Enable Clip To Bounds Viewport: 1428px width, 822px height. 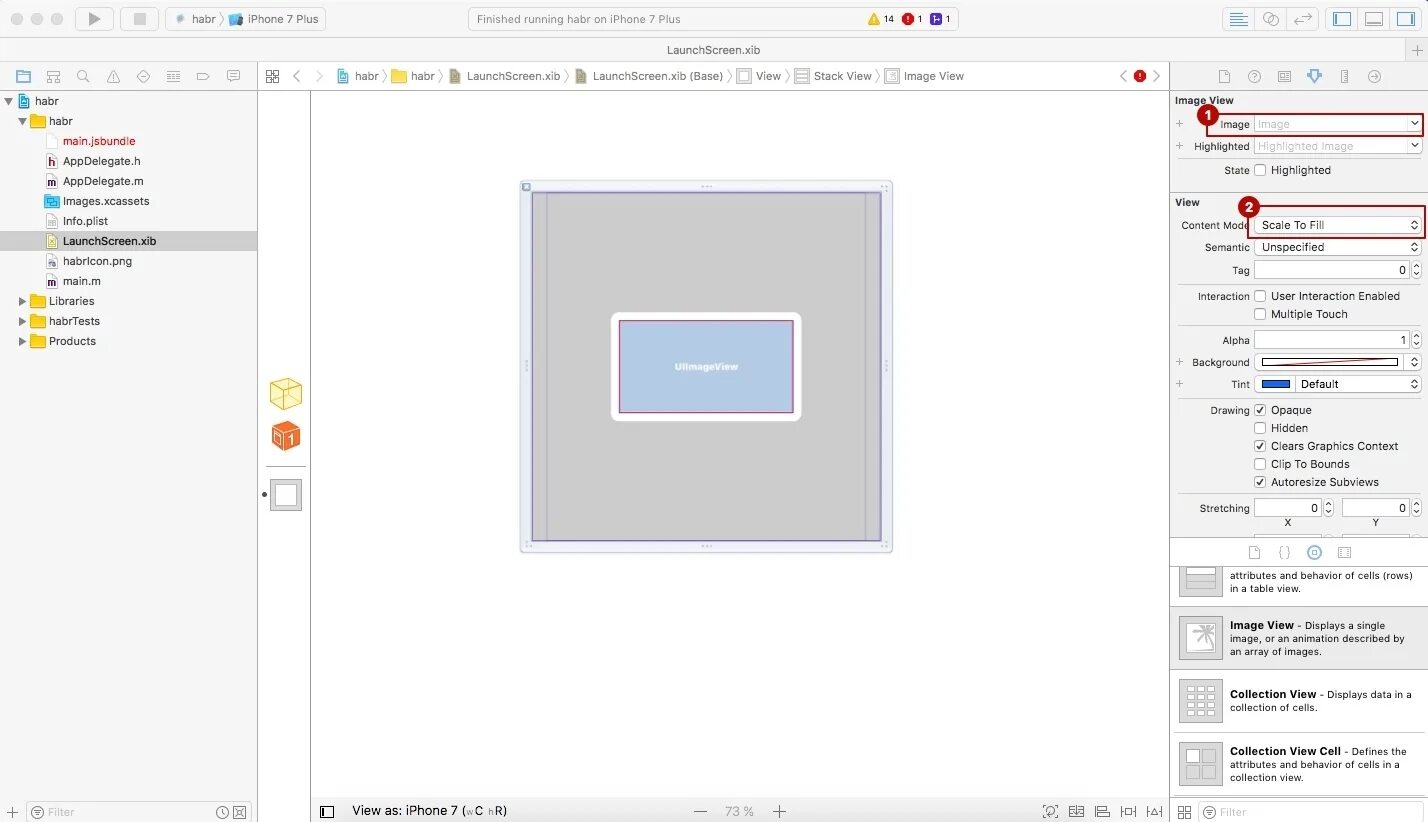[x=1260, y=464]
